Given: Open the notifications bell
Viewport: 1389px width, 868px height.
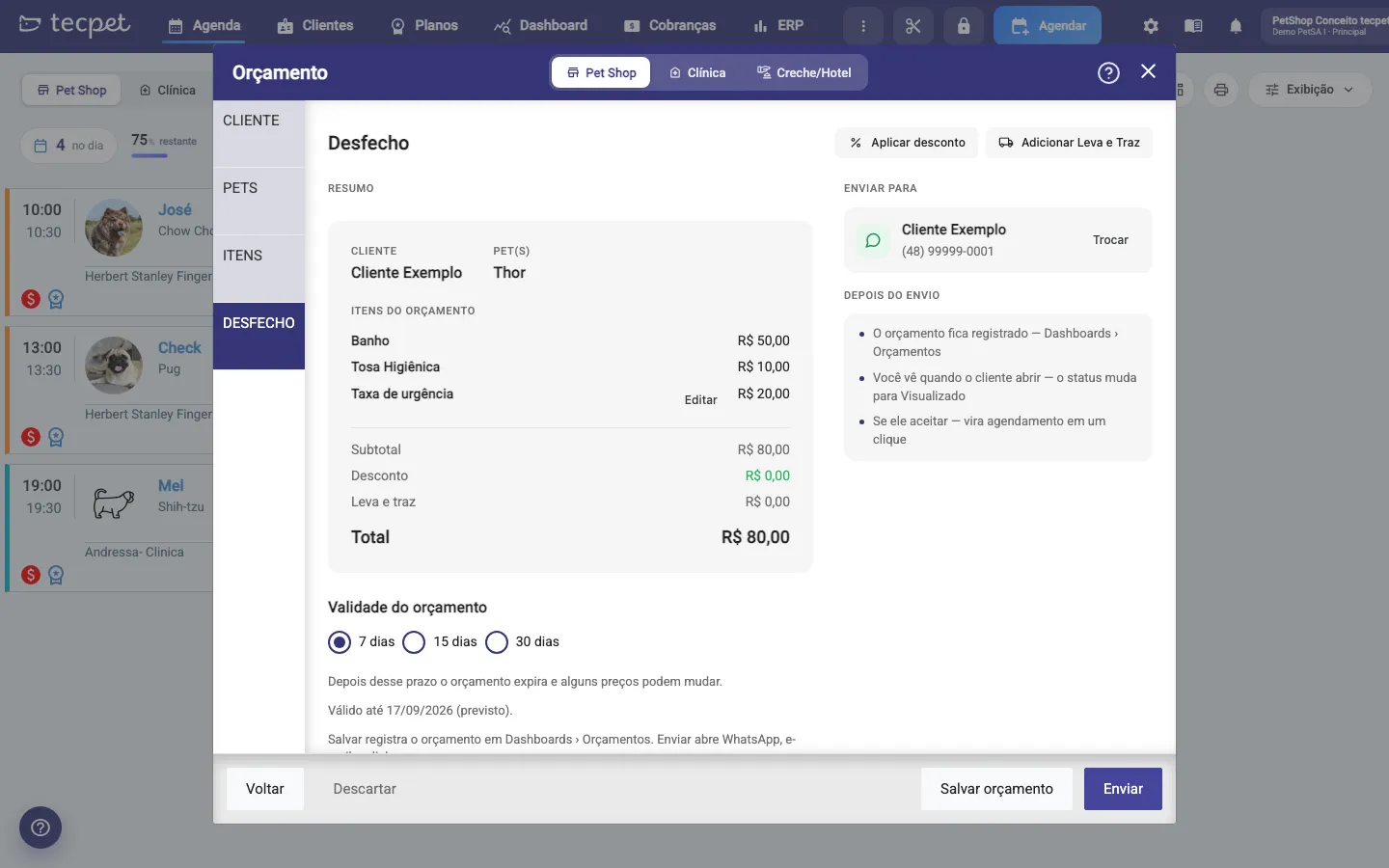Looking at the screenshot, I should pyautogui.click(x=1236, y=26).
